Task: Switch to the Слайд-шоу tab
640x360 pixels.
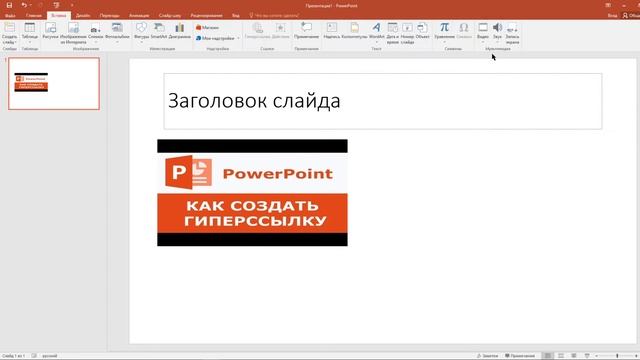Action: pos(170,16)
